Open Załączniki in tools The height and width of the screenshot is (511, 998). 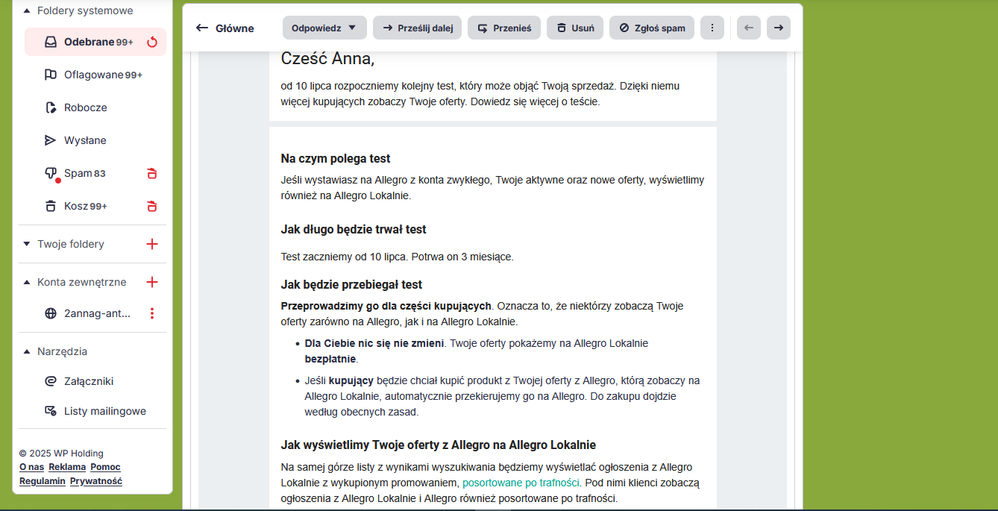(88, 381)
